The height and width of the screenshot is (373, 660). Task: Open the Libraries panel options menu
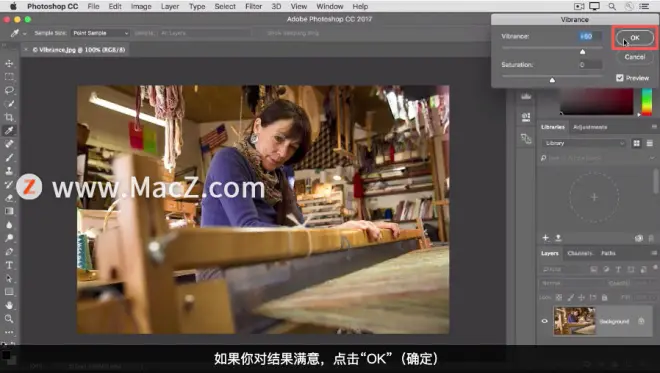pos(654,127)
